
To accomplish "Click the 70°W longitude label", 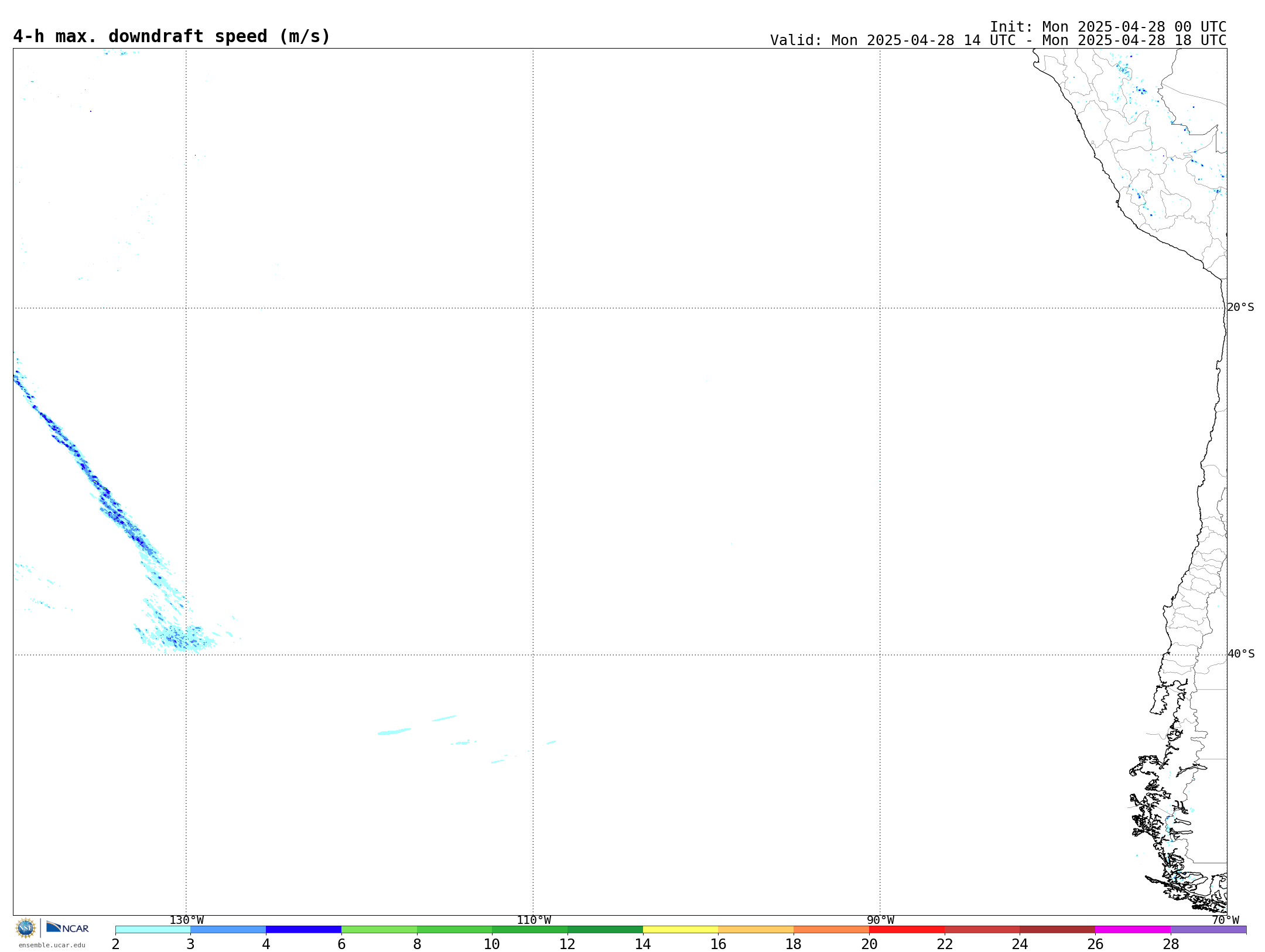I will (x=1225, y=920).
